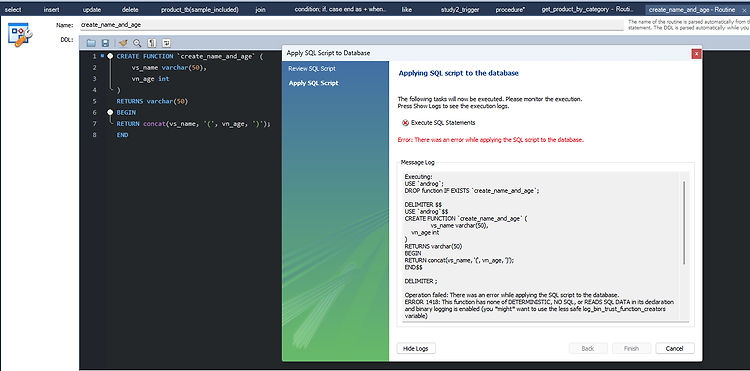This screenshot has height=371, width=750.
Task: Toggle invisible characters with the pilcrow icon
Action: click(x=152, y=43)
